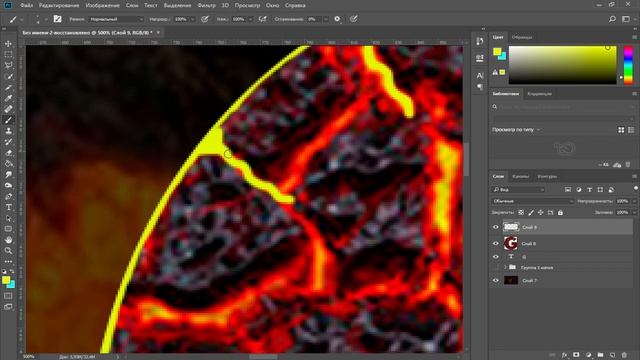Viewport: 640px width, 360px height.
Task: Open the flow percentage dropdown arrow
Action: point(250,19)
